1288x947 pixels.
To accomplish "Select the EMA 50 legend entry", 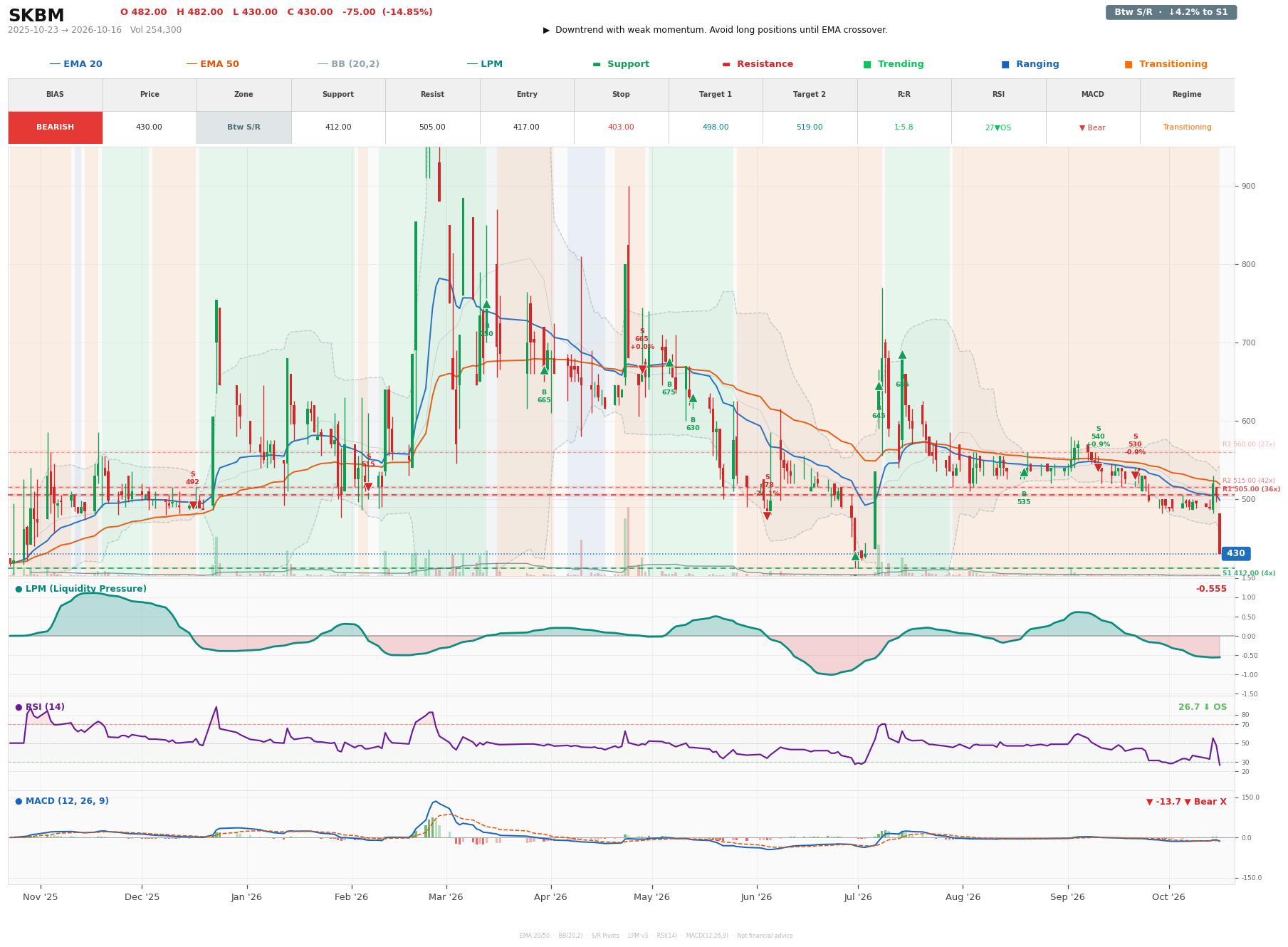I will click(x=212, y=64).
